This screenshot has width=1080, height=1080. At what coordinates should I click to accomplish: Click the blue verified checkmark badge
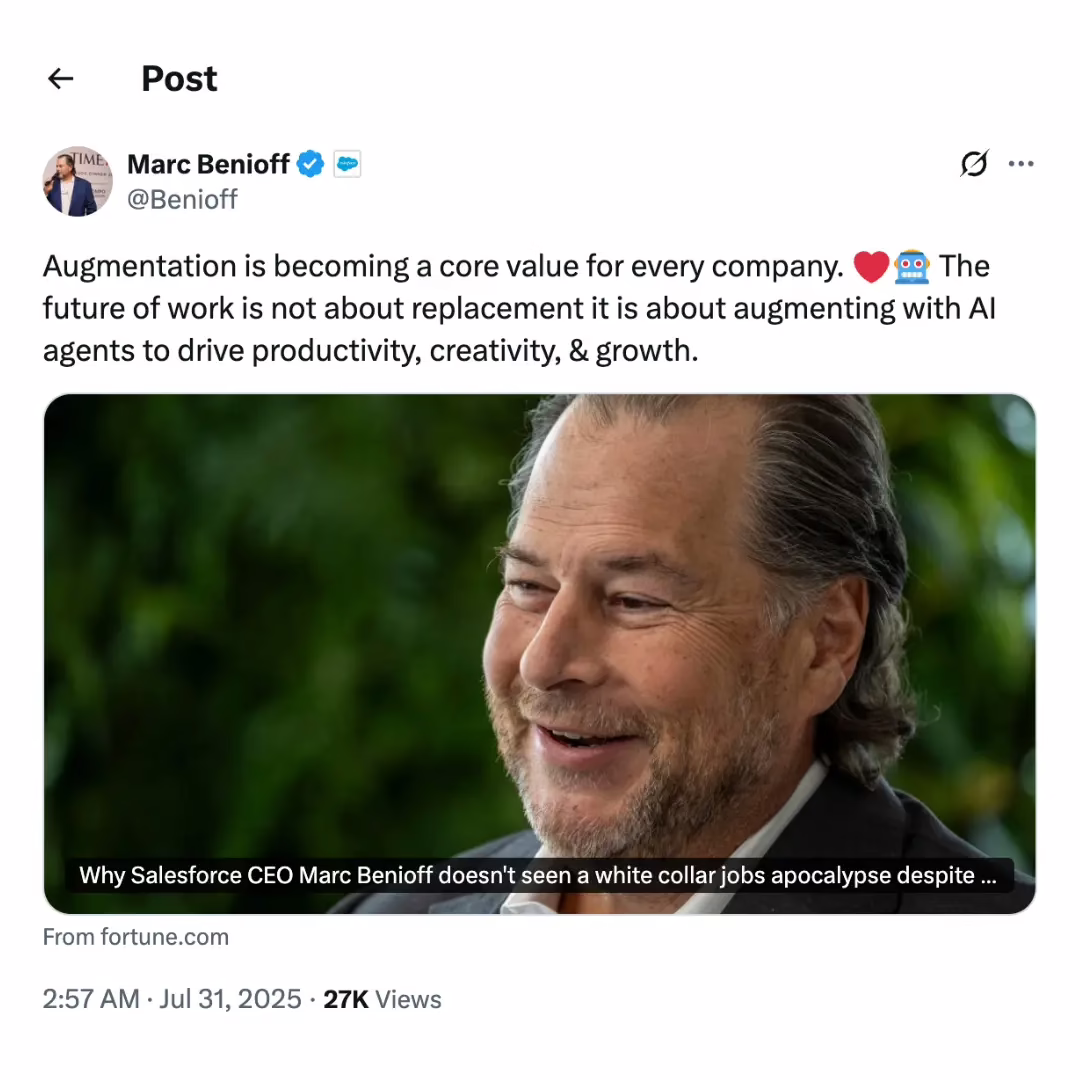[x=312, y=164]
